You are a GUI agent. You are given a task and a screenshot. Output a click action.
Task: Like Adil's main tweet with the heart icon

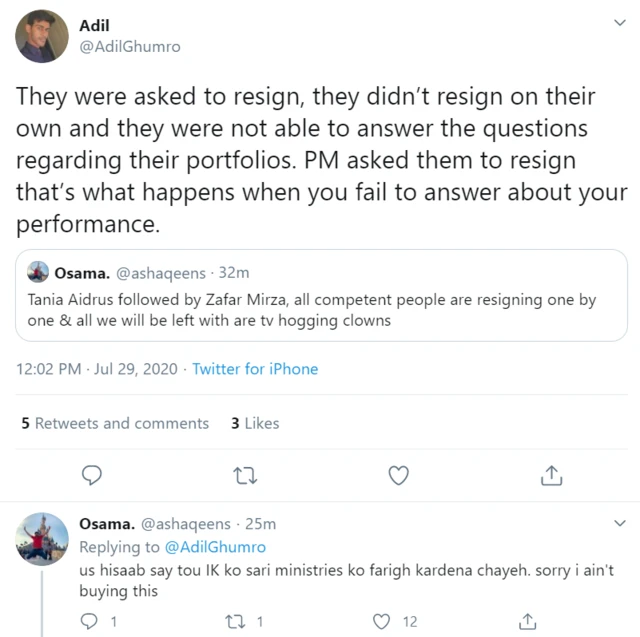(398, 475)
